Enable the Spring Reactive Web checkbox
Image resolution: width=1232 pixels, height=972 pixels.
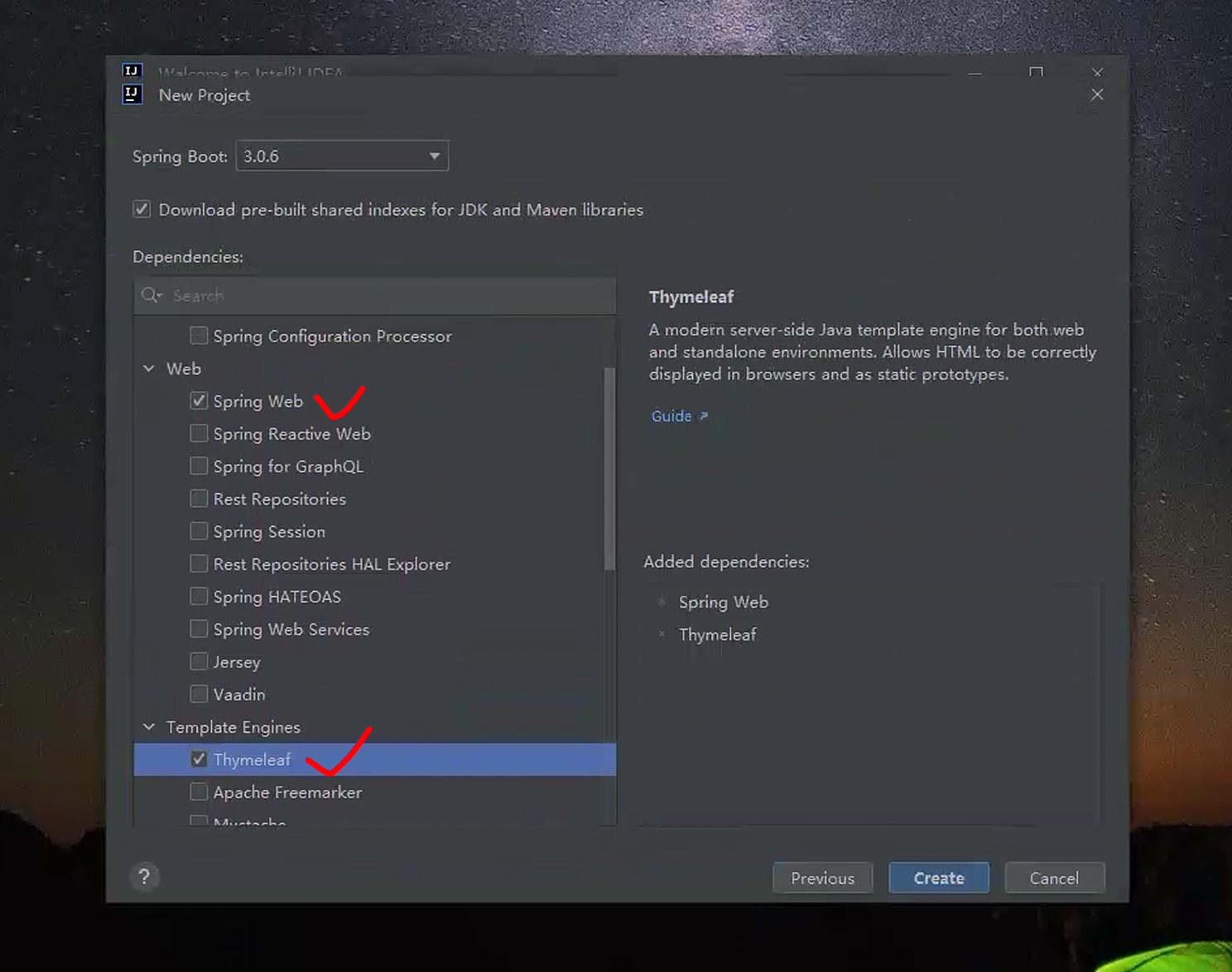[x=199, y=433]
